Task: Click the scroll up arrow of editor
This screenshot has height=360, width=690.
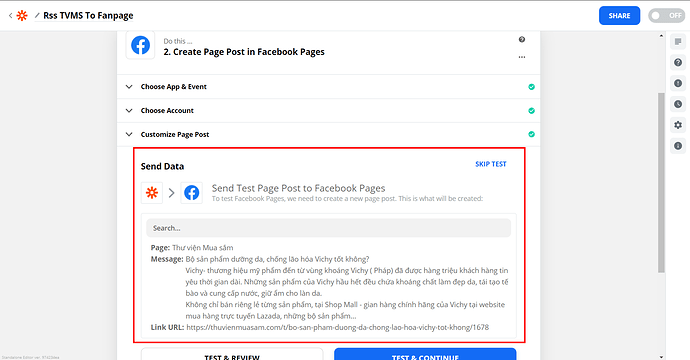Action: (x=661, y=36)
